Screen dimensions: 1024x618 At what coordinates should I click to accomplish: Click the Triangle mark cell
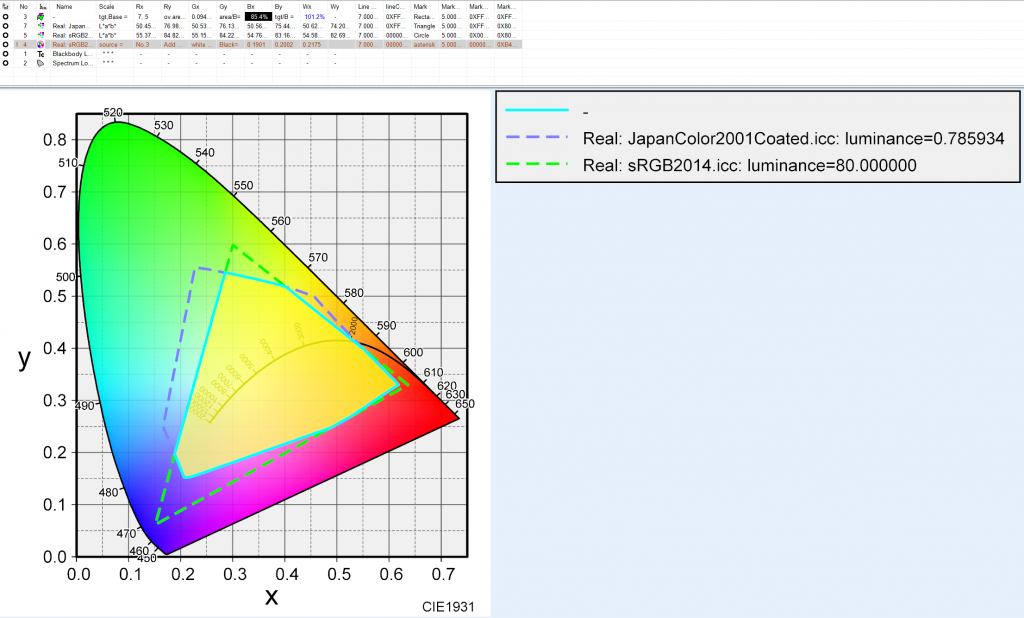[x=424, y=26]
